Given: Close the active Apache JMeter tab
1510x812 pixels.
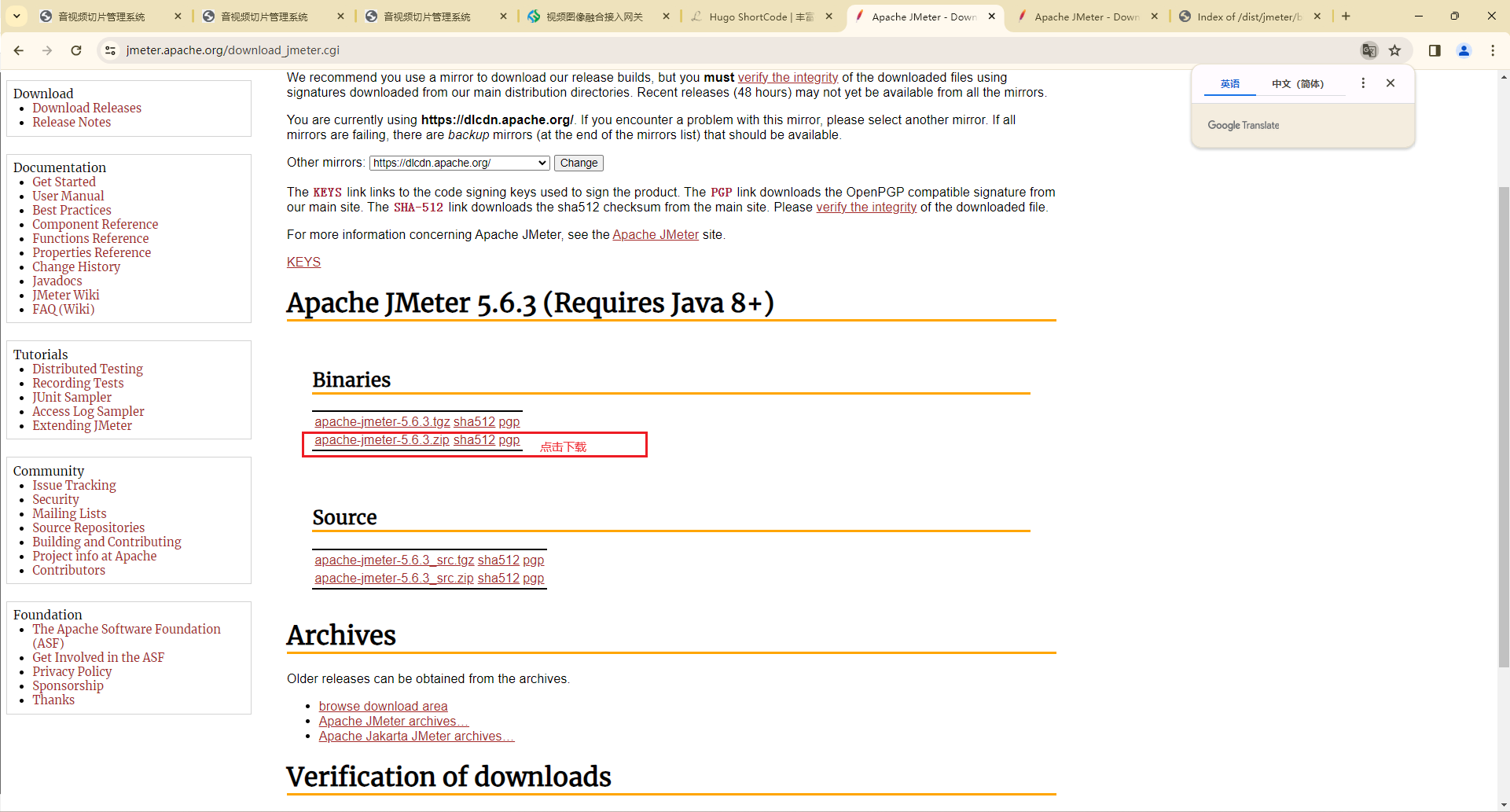Looking at the screenshot, I should 992,16.
